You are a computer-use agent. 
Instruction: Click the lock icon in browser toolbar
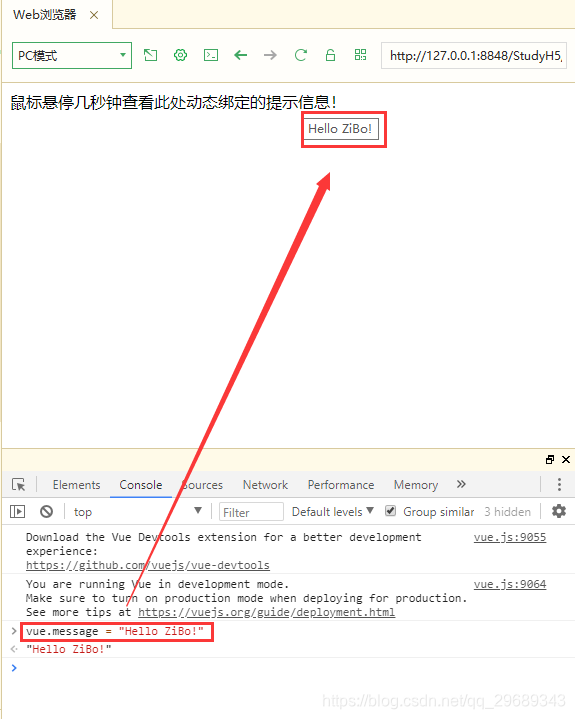point(330,55)
